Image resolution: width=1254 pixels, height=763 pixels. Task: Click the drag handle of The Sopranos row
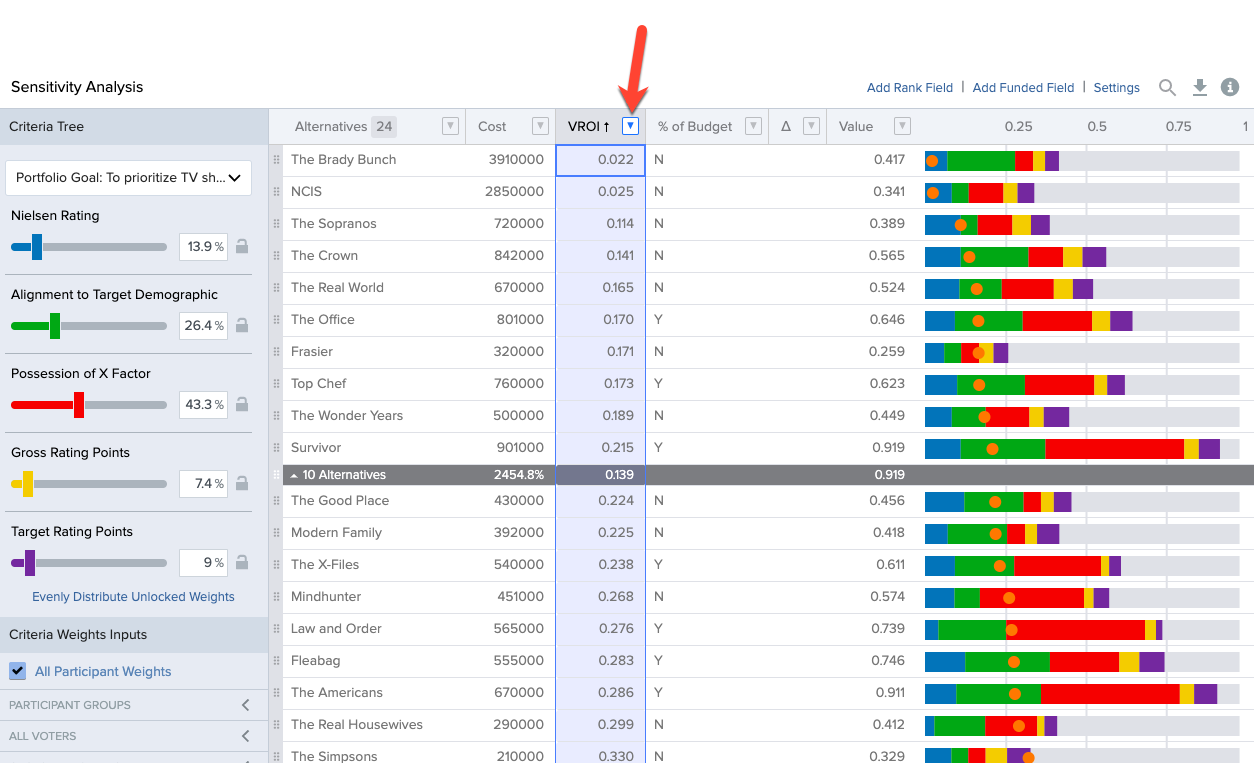tap(276, 224)
